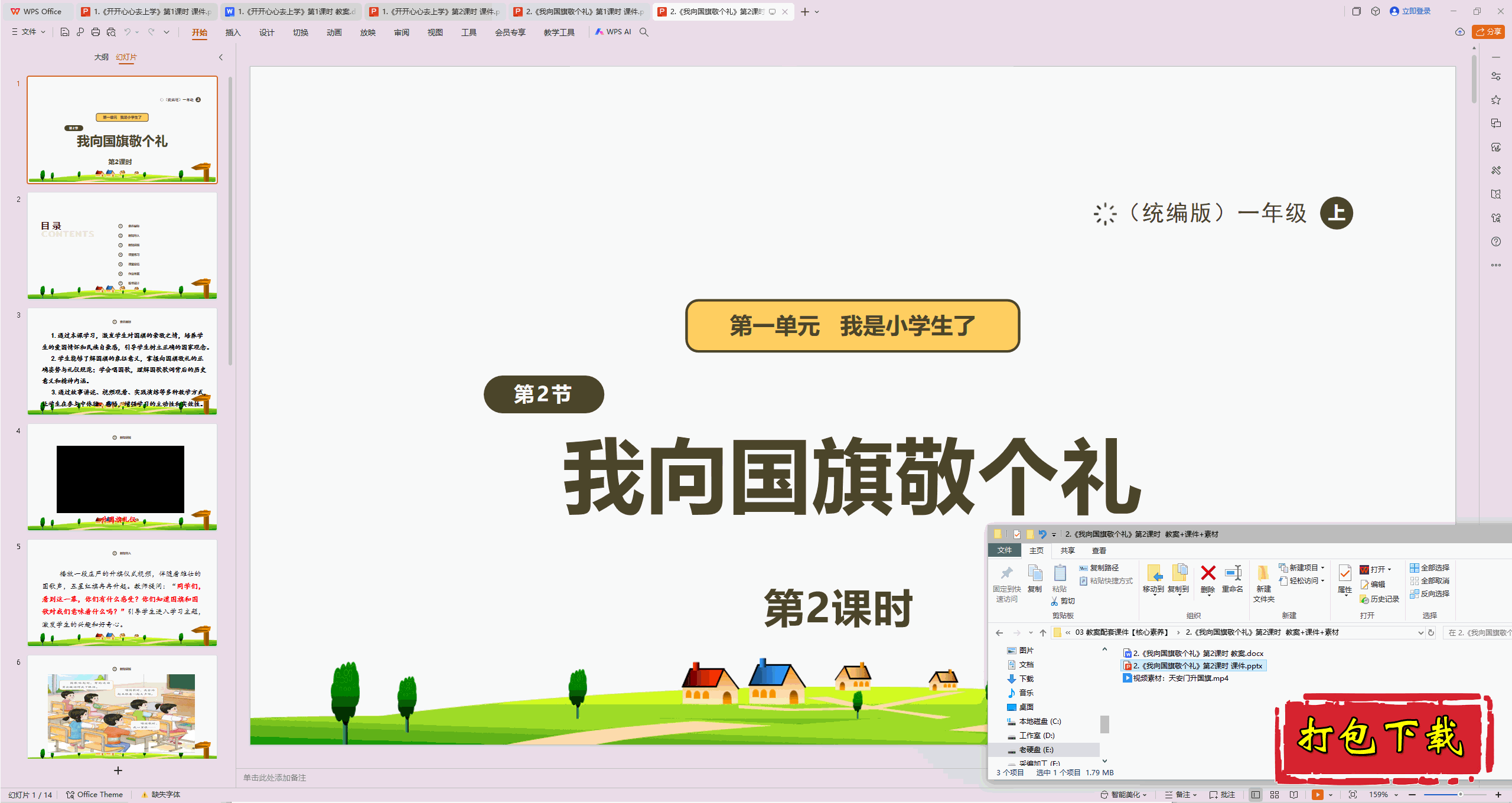The image size is (1512, 803).
Task: Open the 动画 ribbon tab
Action: [x=334, y=32]
